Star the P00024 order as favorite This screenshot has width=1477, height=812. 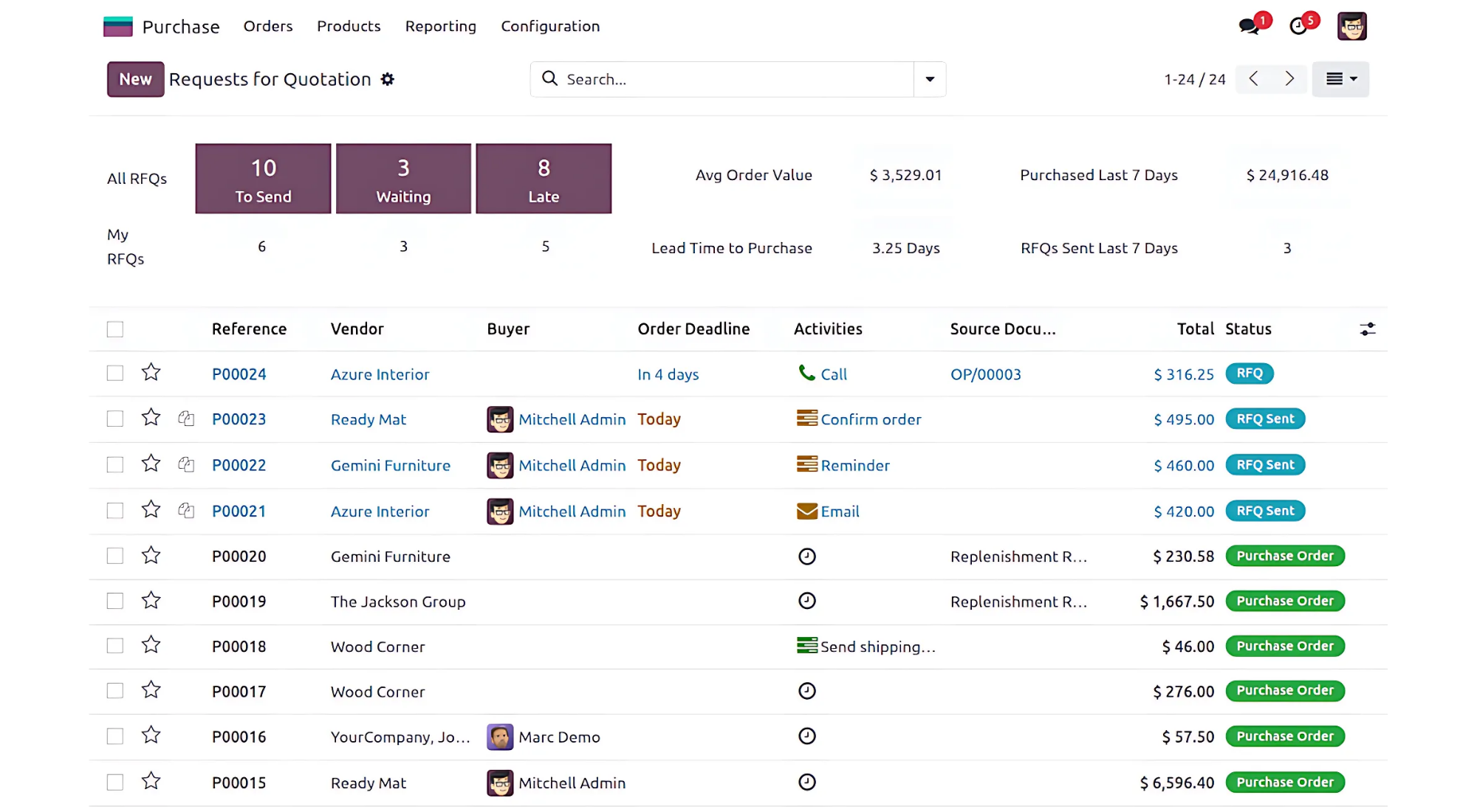point(151,373)
